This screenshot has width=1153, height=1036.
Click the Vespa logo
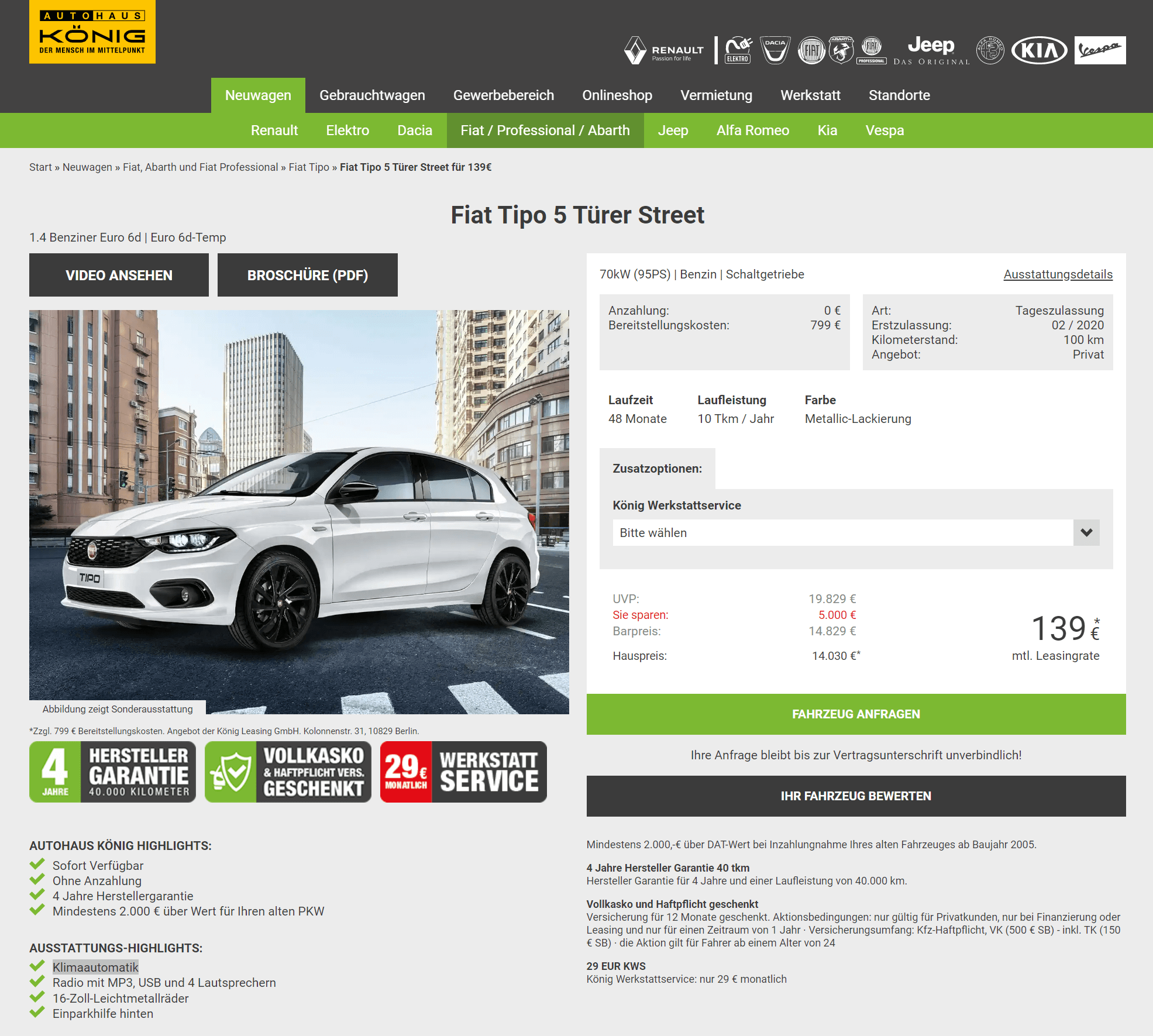click(x=1100, y=50)
